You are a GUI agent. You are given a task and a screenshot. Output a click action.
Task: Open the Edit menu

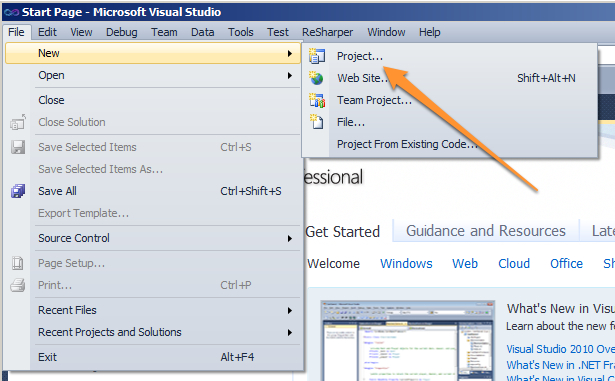point(47,32)
